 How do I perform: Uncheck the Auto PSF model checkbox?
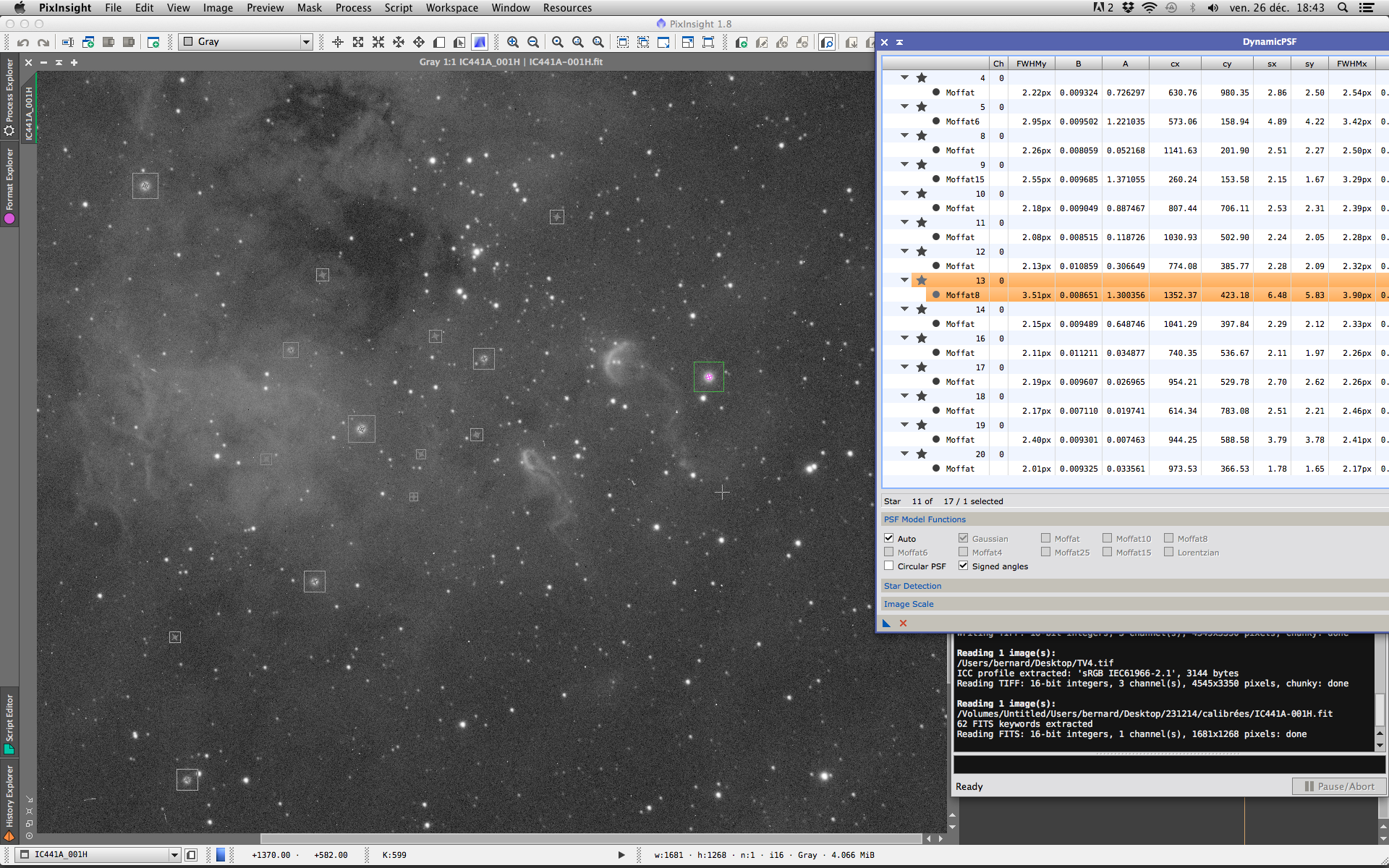(x=889, y=538)
